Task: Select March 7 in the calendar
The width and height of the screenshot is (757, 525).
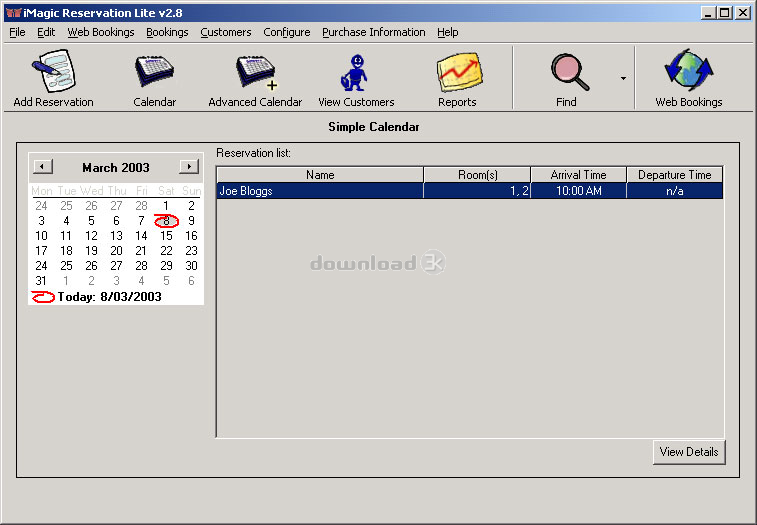Action: (x=141, y=221)
